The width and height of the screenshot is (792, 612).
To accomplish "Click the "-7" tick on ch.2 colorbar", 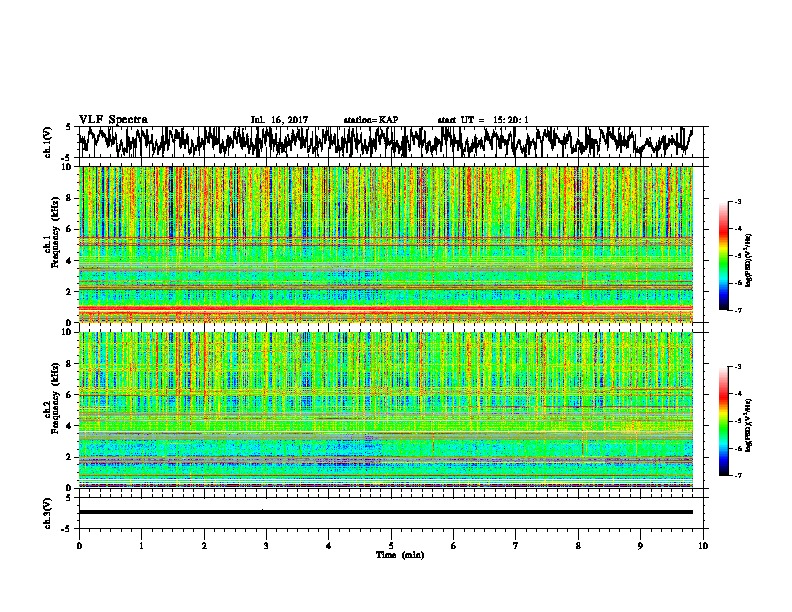I will [738, 476].
